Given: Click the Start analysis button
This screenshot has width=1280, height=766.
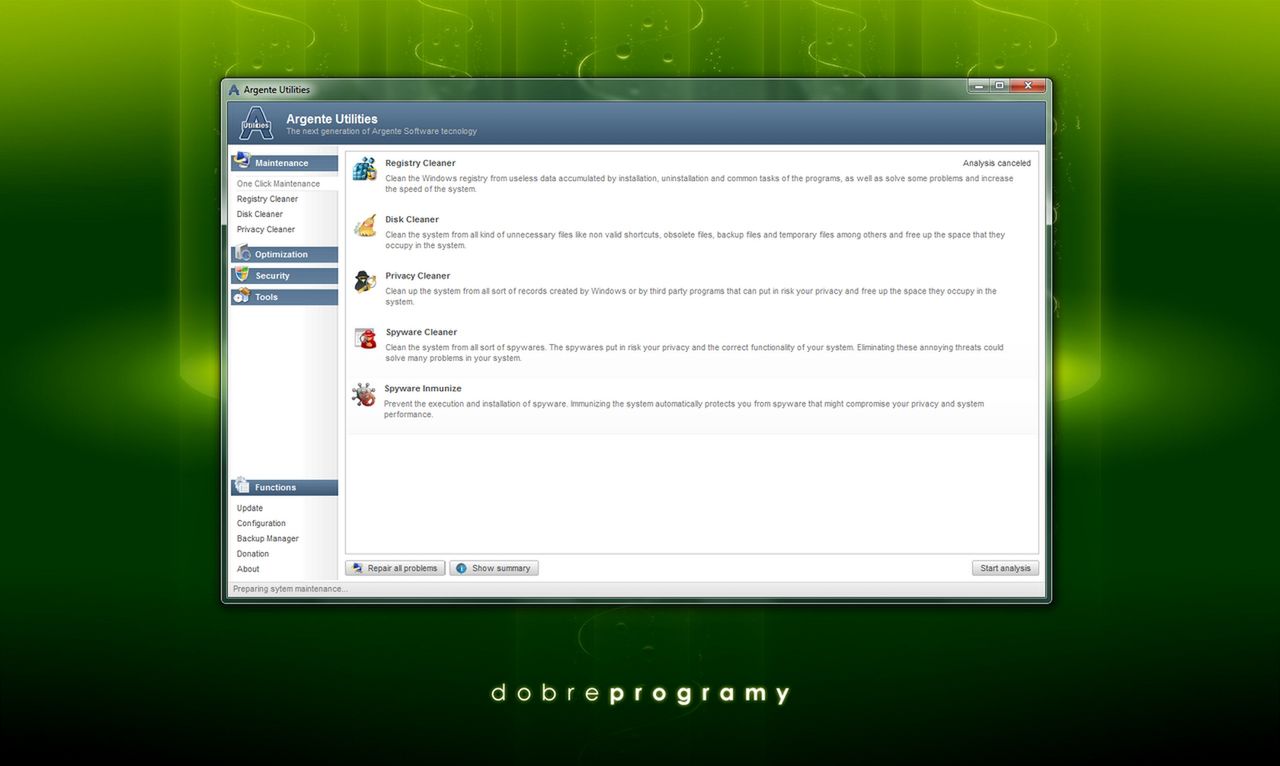Looking at the screenshot, I should pyautogui.click(x=1005, y=568).
